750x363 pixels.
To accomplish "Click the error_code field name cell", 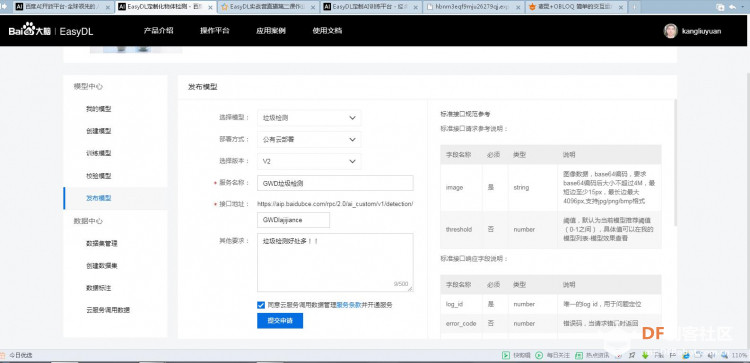I will point(461,324).
